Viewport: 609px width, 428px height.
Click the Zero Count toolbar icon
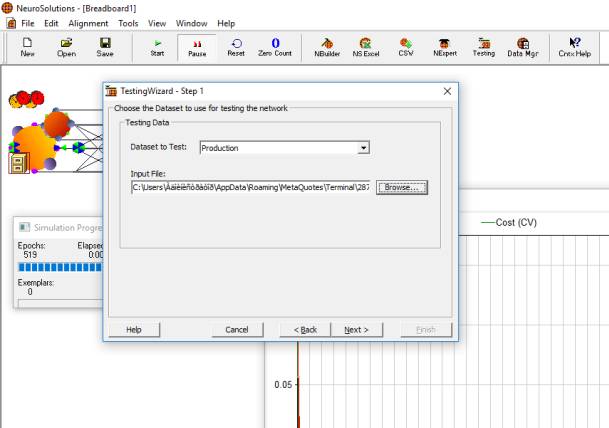click(275, 47)
